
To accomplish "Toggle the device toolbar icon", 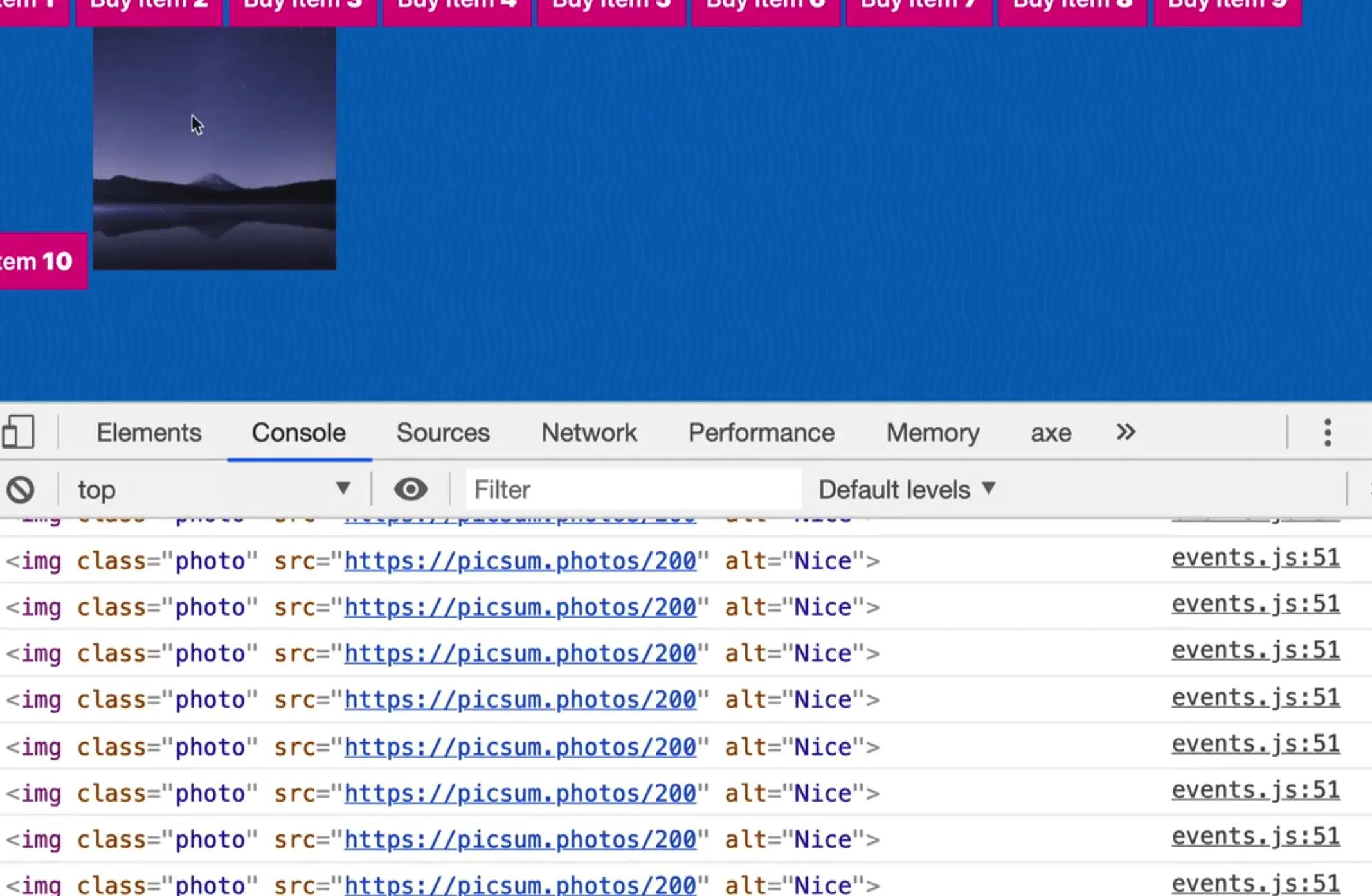I will pyautogui.click(x=18, y=431).
